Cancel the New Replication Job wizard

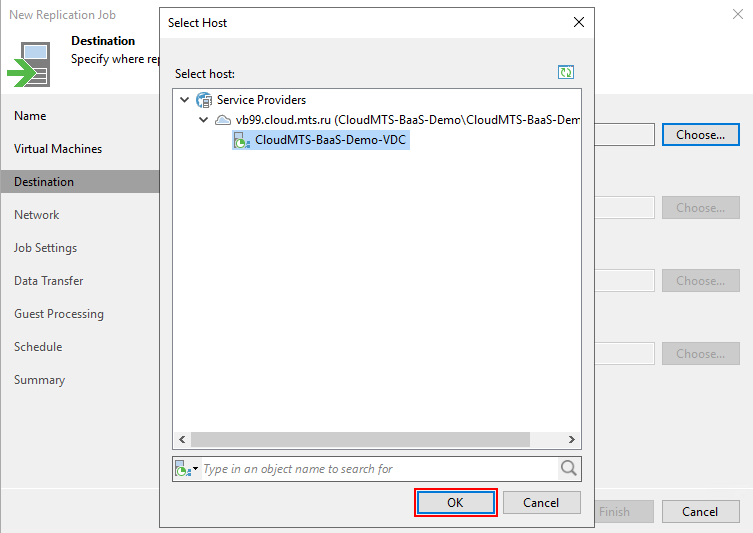point(700,512)
